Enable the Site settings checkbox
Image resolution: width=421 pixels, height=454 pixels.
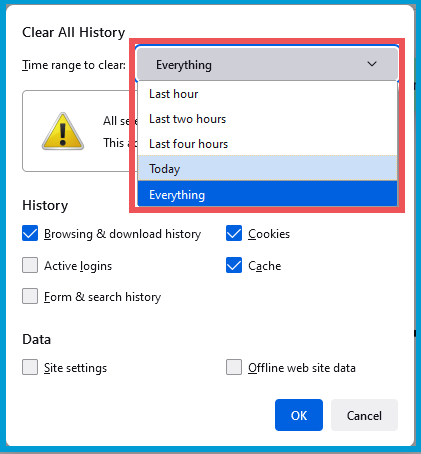click(x=30, y=367)
